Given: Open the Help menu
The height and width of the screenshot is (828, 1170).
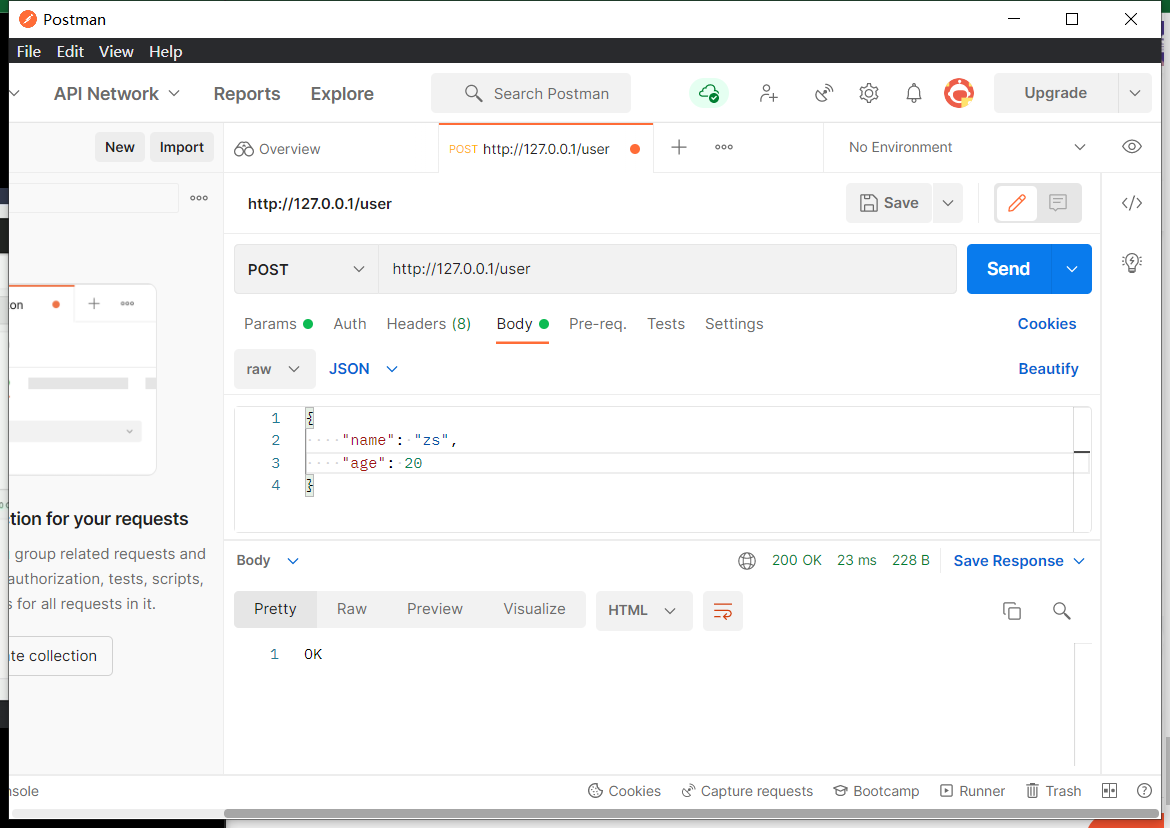Looking at the screenshot, I should (x=166, y=51).
